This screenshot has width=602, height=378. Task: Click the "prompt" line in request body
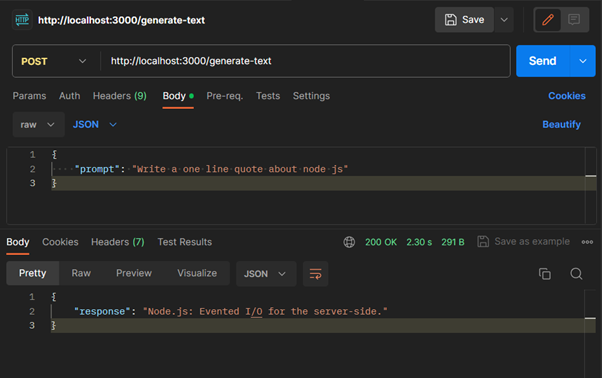point(211,169)
